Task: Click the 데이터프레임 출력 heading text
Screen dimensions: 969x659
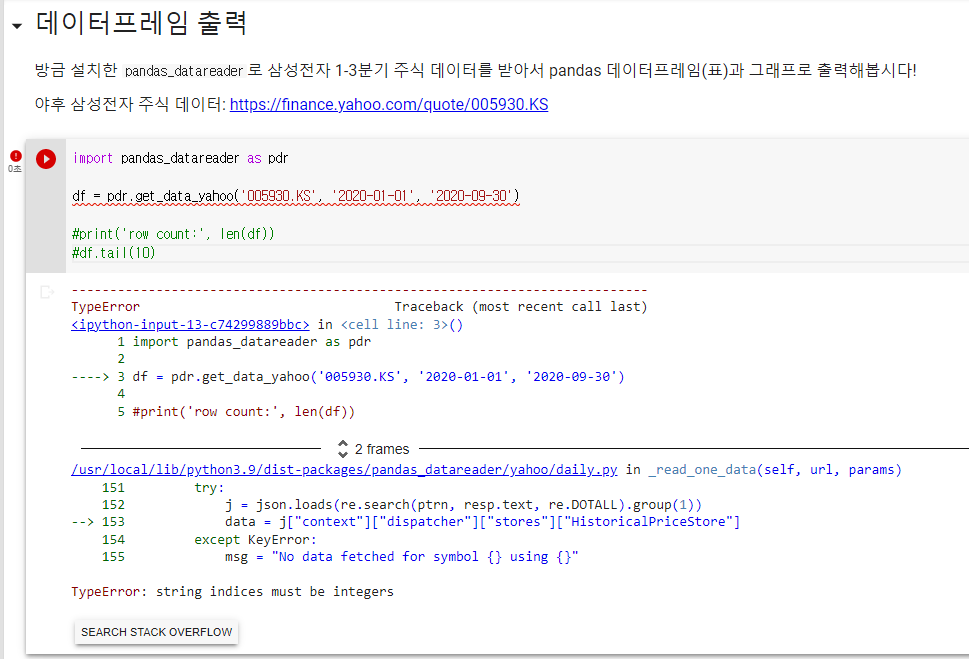Action: (142, 23)
